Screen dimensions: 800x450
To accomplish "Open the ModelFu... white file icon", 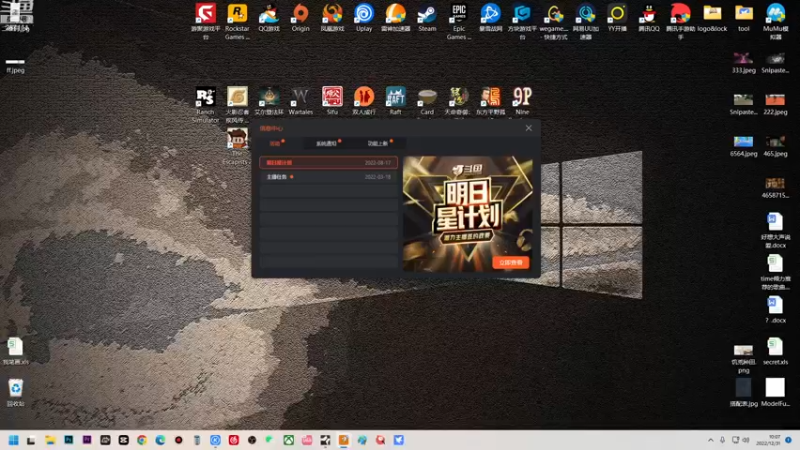I will 775,392.
